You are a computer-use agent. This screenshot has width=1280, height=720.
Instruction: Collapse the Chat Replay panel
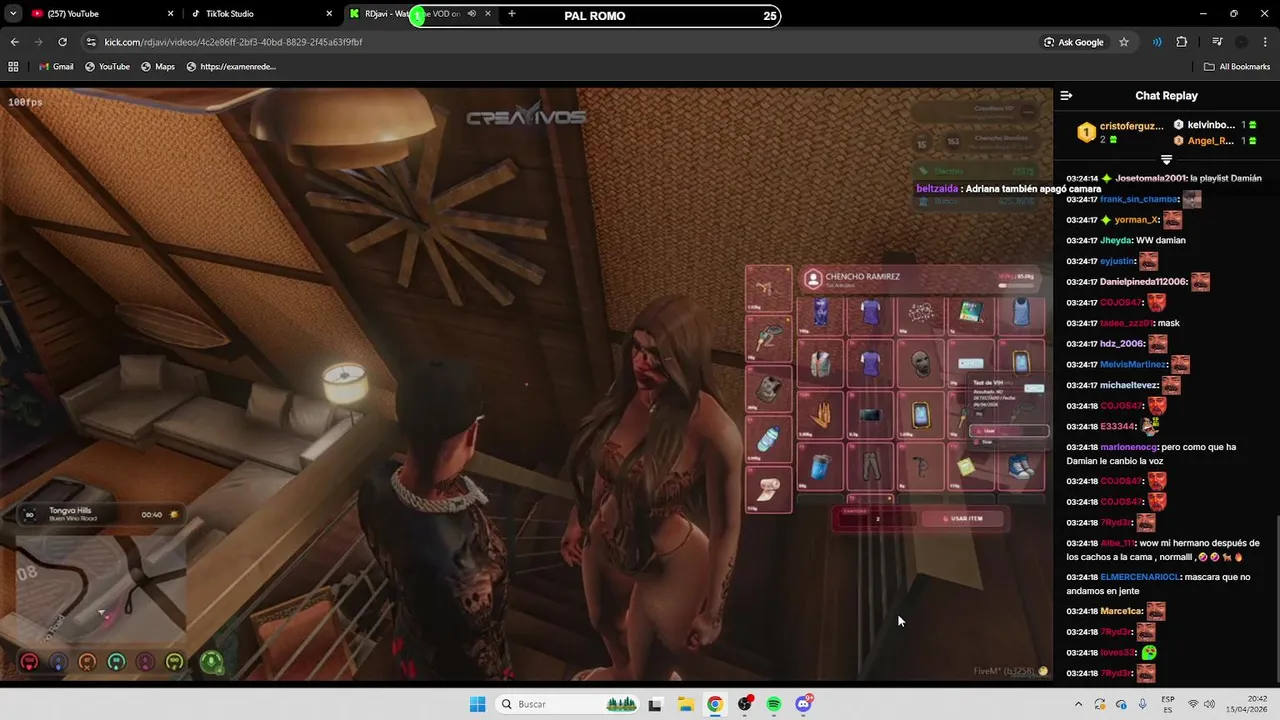coord(1066,96)
